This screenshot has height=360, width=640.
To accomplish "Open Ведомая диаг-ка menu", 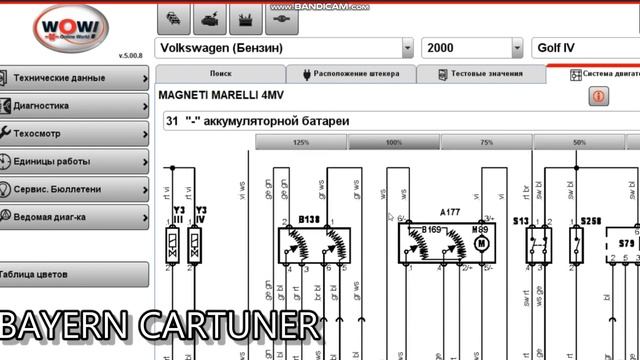I will [x=74, y=217].
